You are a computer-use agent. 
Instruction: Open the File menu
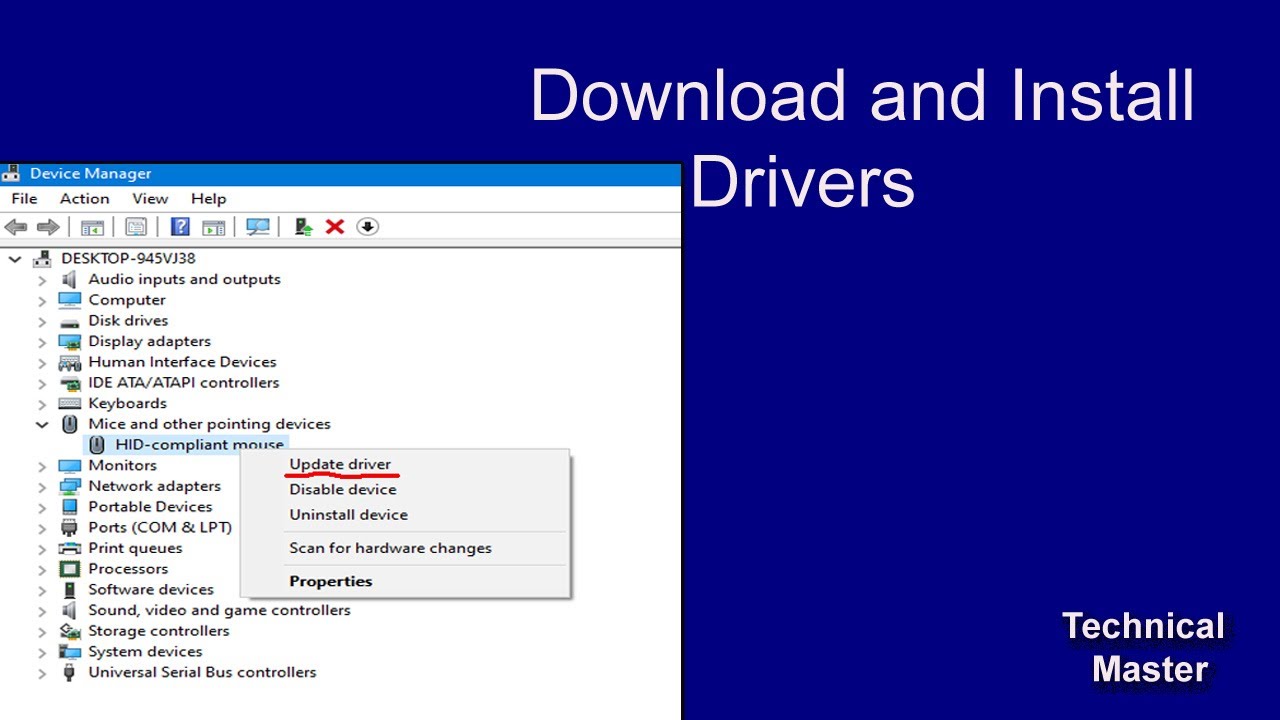coord(24,199)
